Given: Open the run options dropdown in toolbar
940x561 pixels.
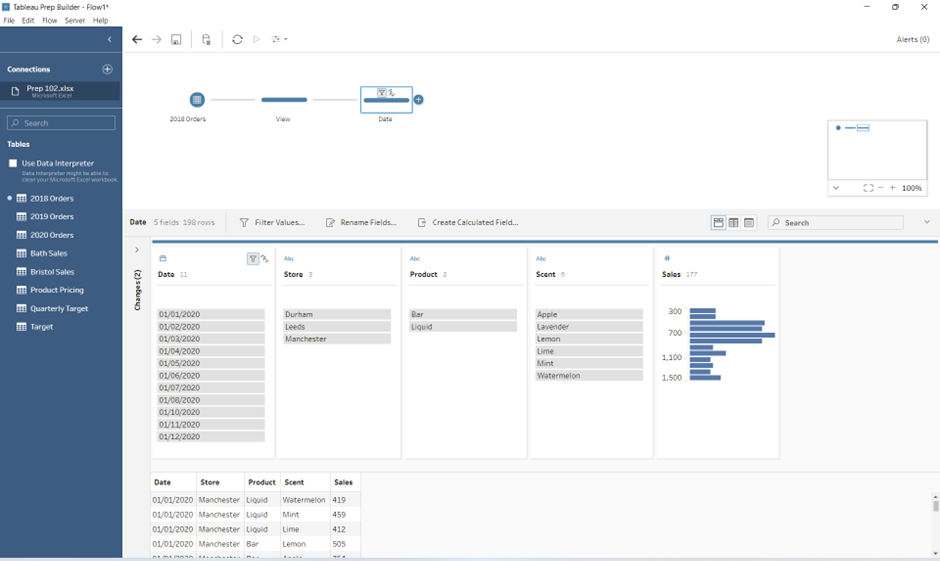Looking at the screenshot, I should point(279,39).
